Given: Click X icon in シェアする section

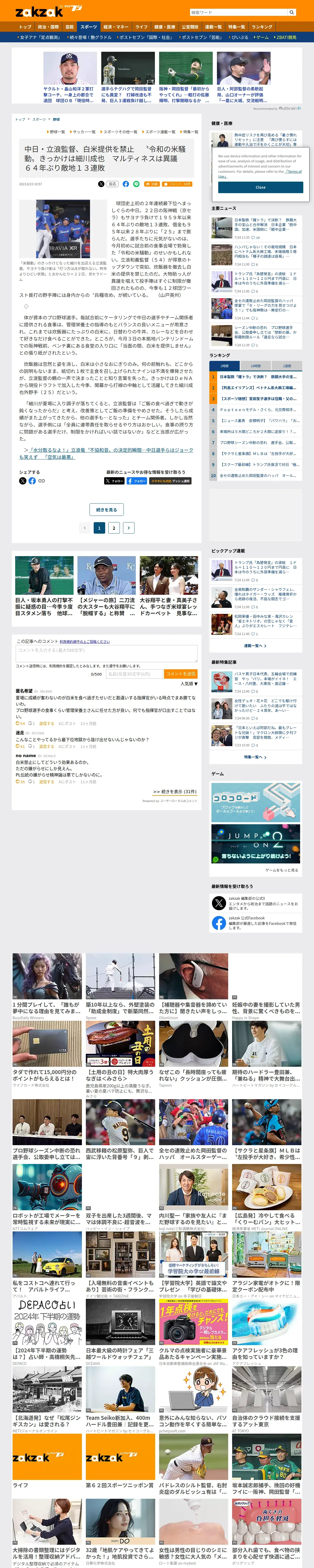Looking at the screenshot, I should [23, 481].
